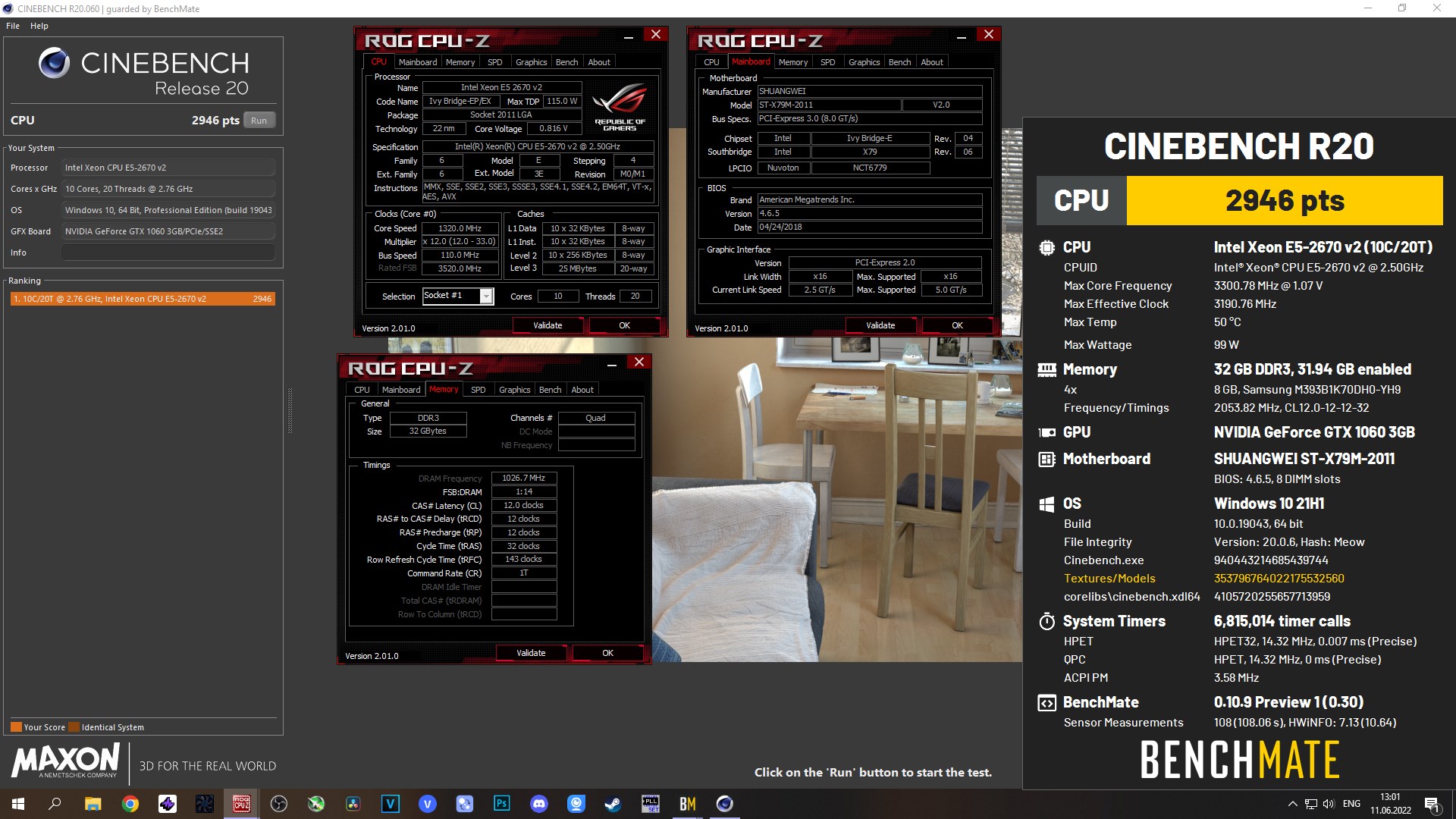Open the PLL SET utility in taskbar
1456x819 pixels.
click(x=651, y=804)
